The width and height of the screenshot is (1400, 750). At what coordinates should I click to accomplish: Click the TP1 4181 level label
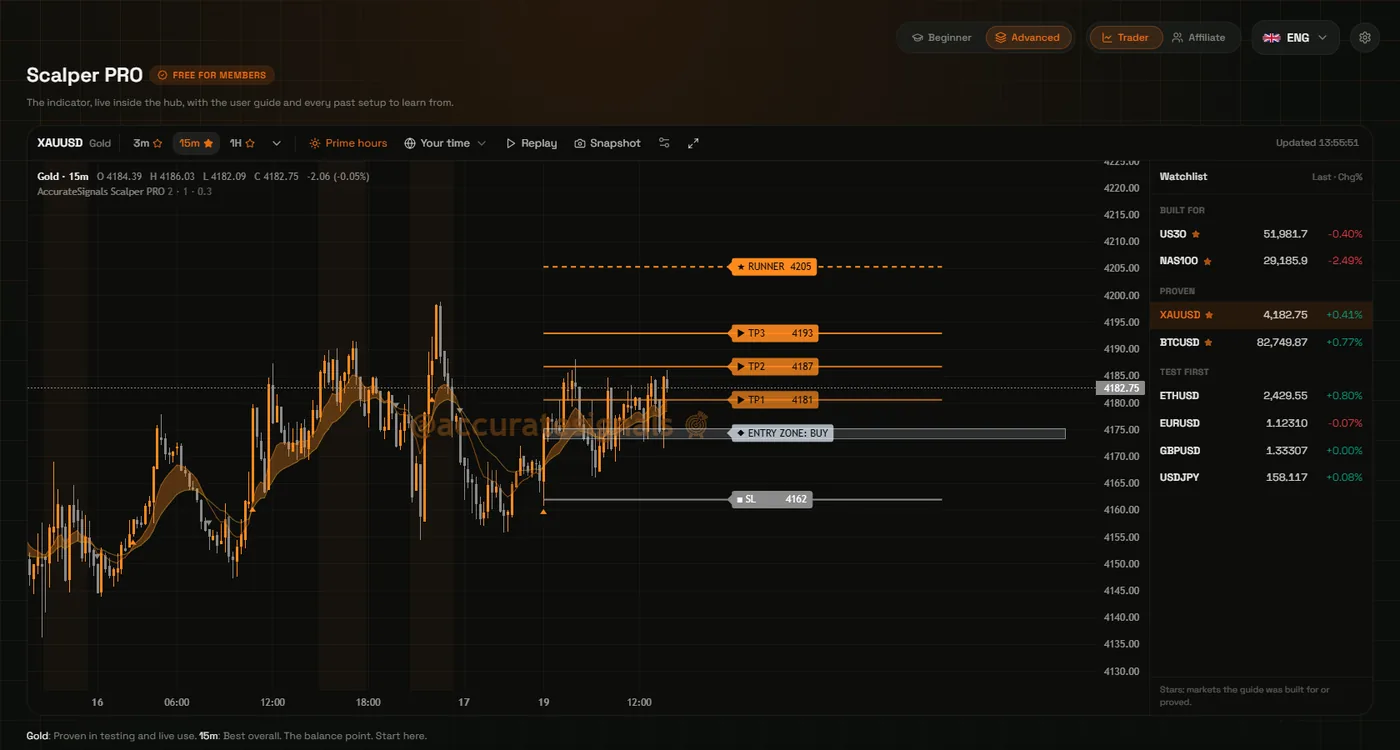click(x=774, y=400)
